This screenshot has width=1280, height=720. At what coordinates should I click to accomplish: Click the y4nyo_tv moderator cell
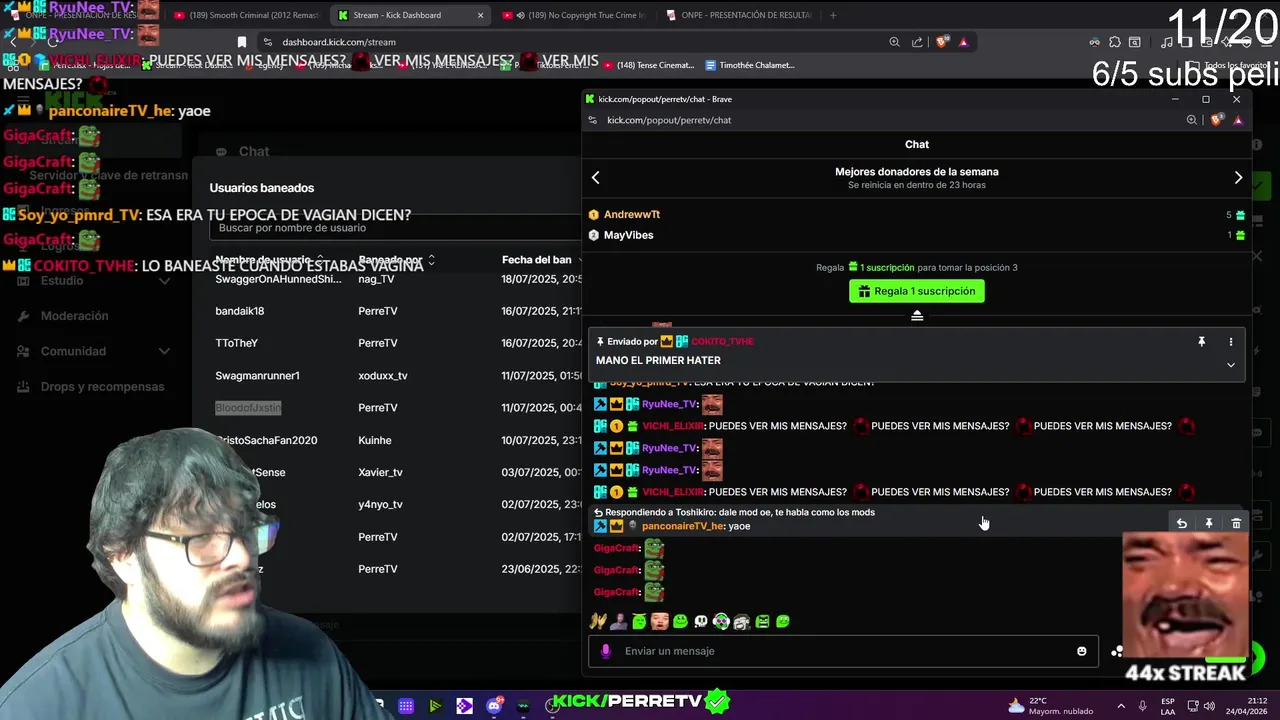(x=380, y=505)
